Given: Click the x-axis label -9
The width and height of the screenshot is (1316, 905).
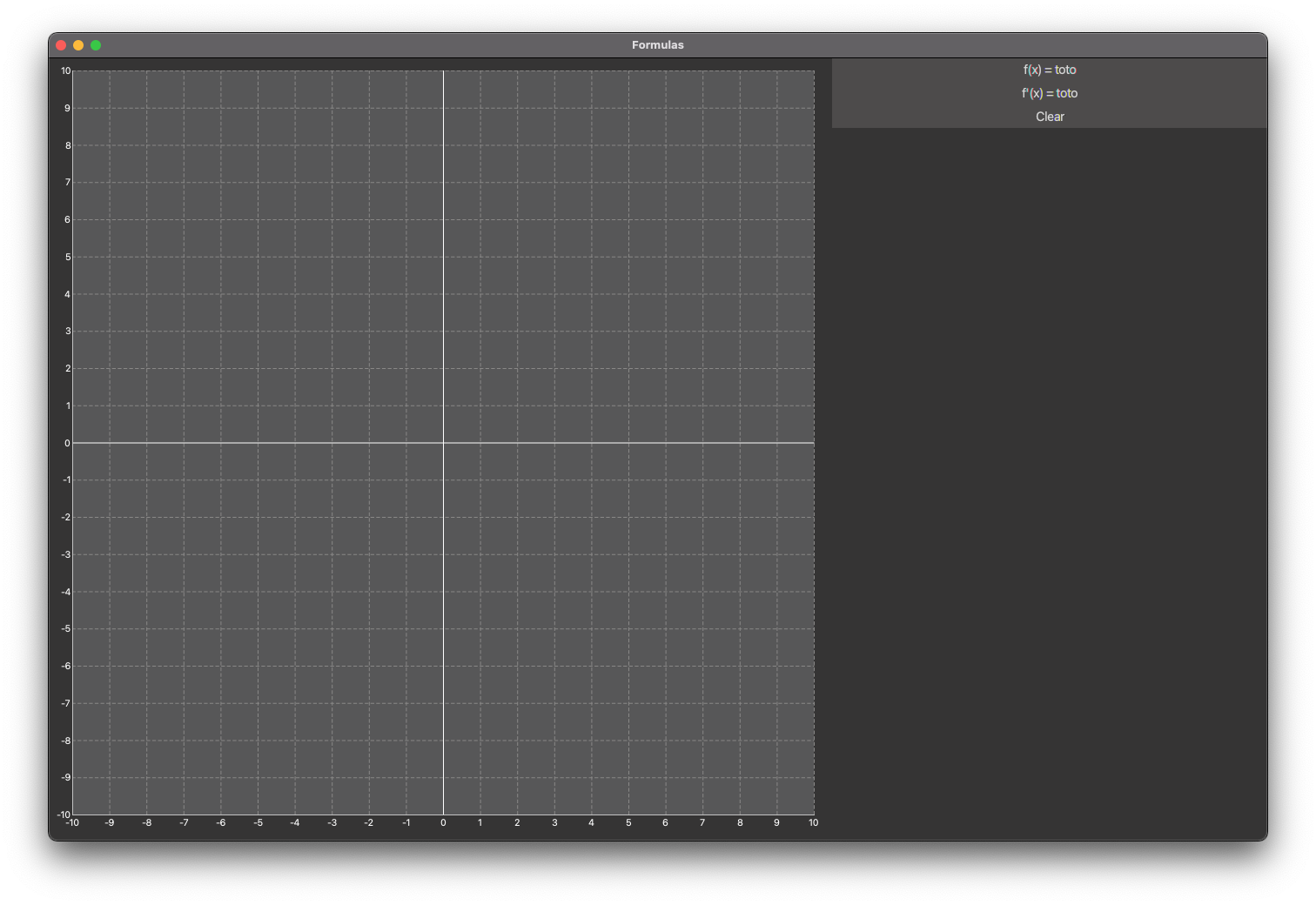Looking at the screenshot, I should point(110,822).
